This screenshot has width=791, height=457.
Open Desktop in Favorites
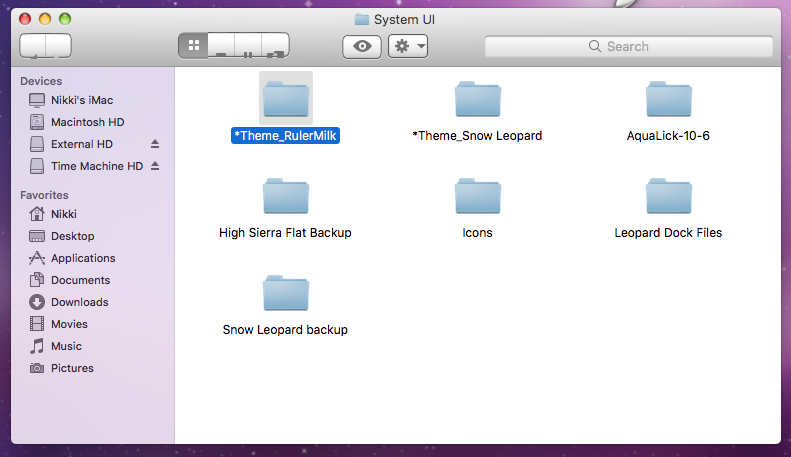coord(93,236)
